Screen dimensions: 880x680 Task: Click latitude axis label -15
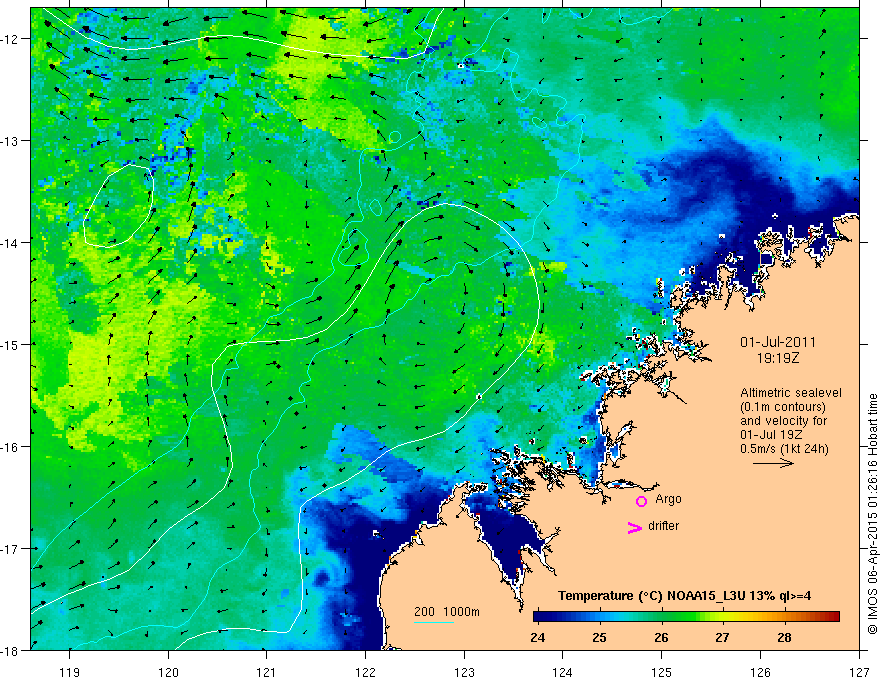tap(10, 344)
